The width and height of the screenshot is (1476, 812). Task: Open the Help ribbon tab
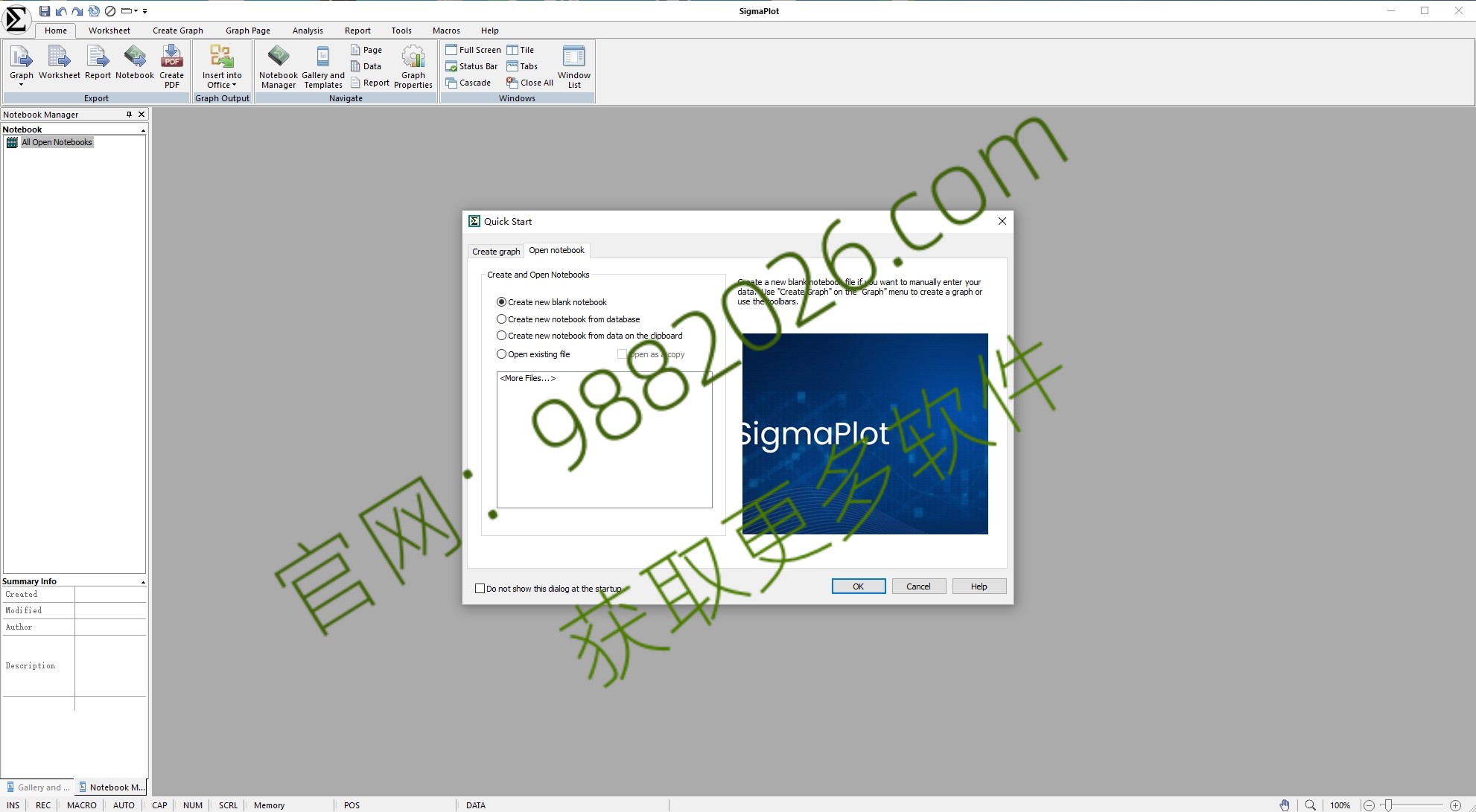(490, 31)
